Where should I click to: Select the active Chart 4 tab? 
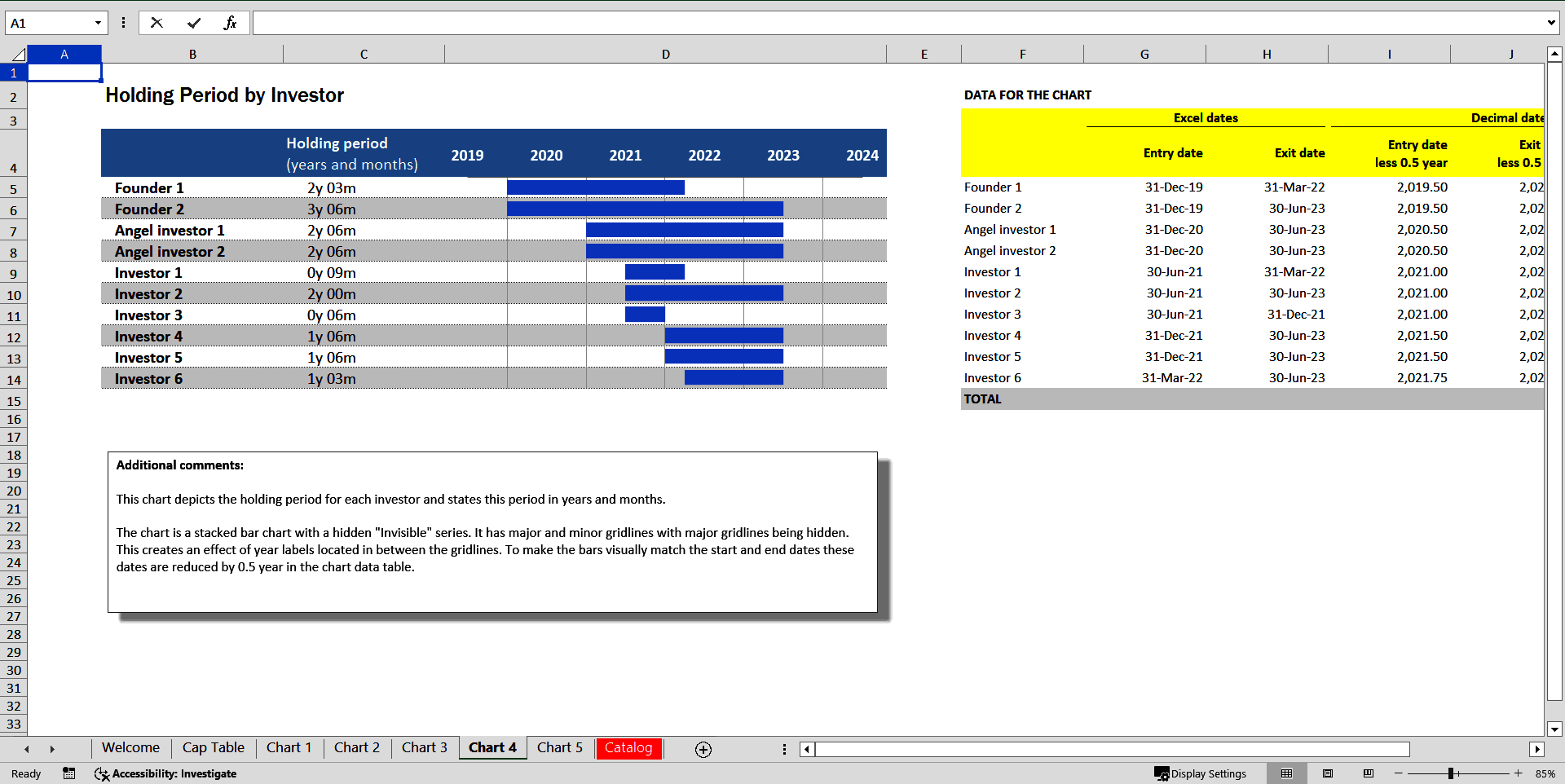click(x=492, y=748)
